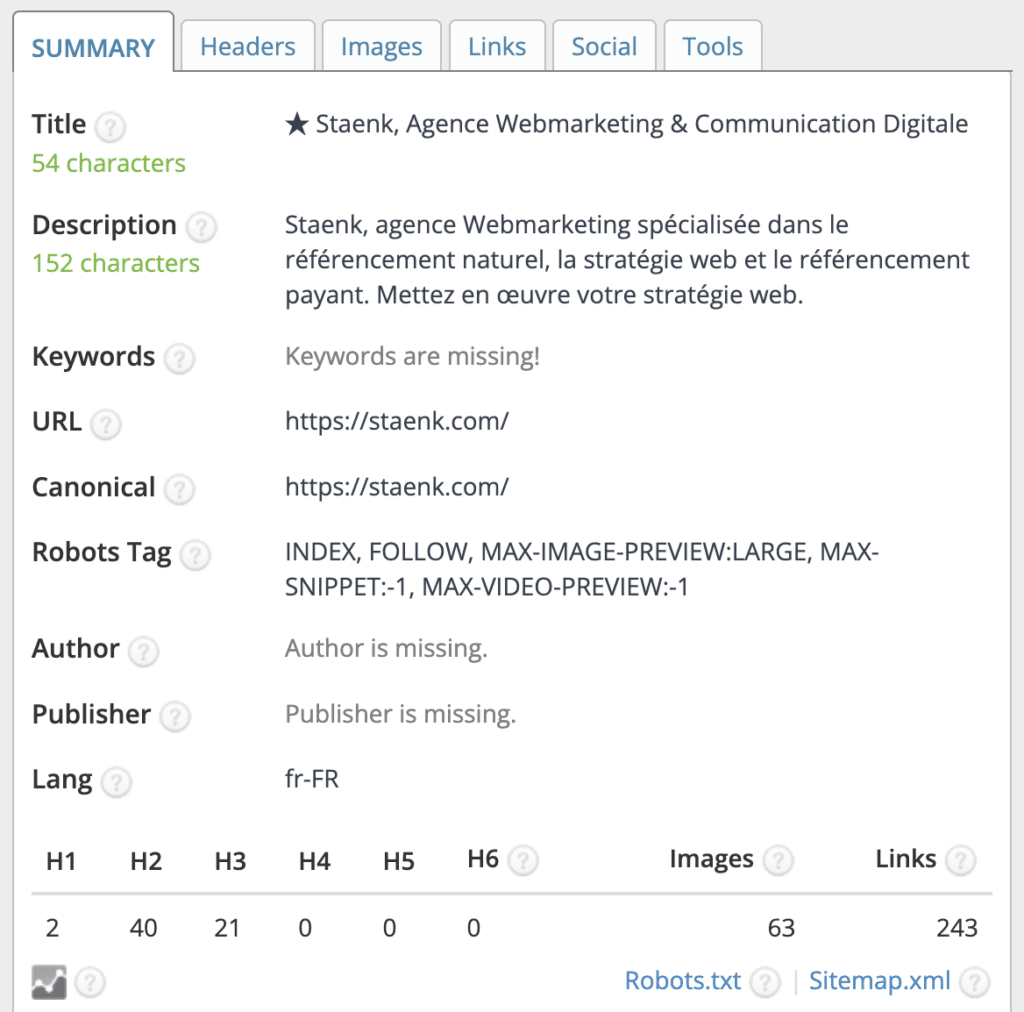Click the H3 column header
1024x1012 pixels.
231,861
